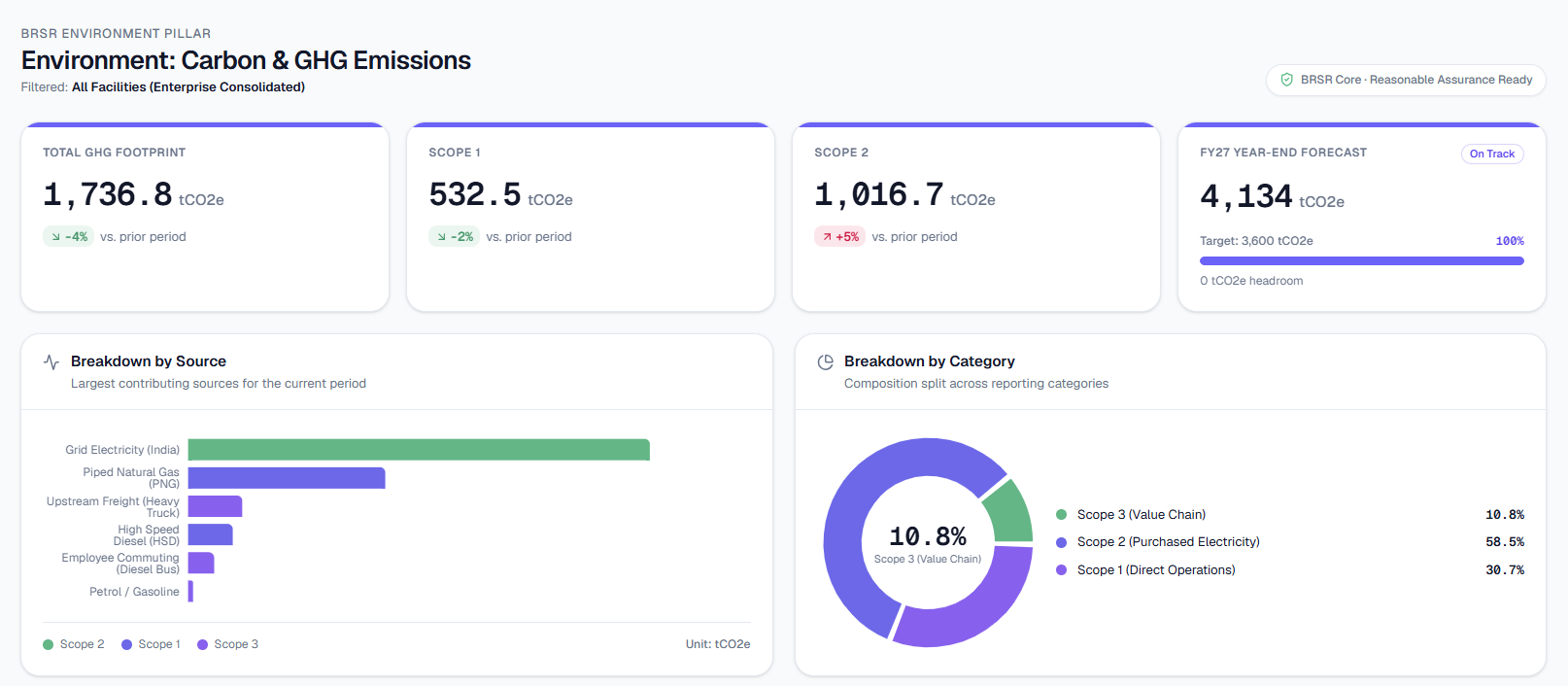Click the BRSR ENVIRONMENT PILLAR label

116,34
